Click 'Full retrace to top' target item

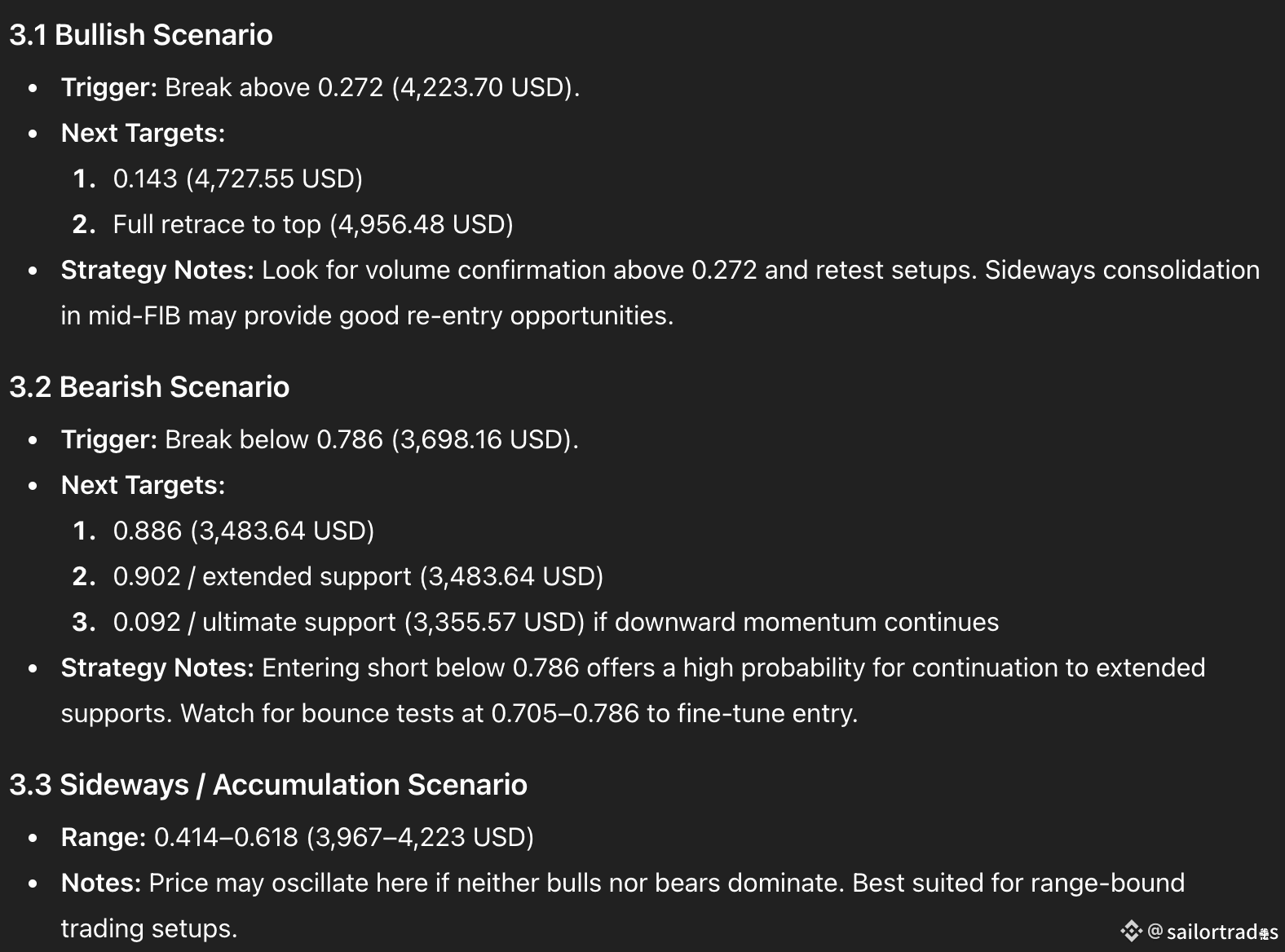click(x=312, y=224)
